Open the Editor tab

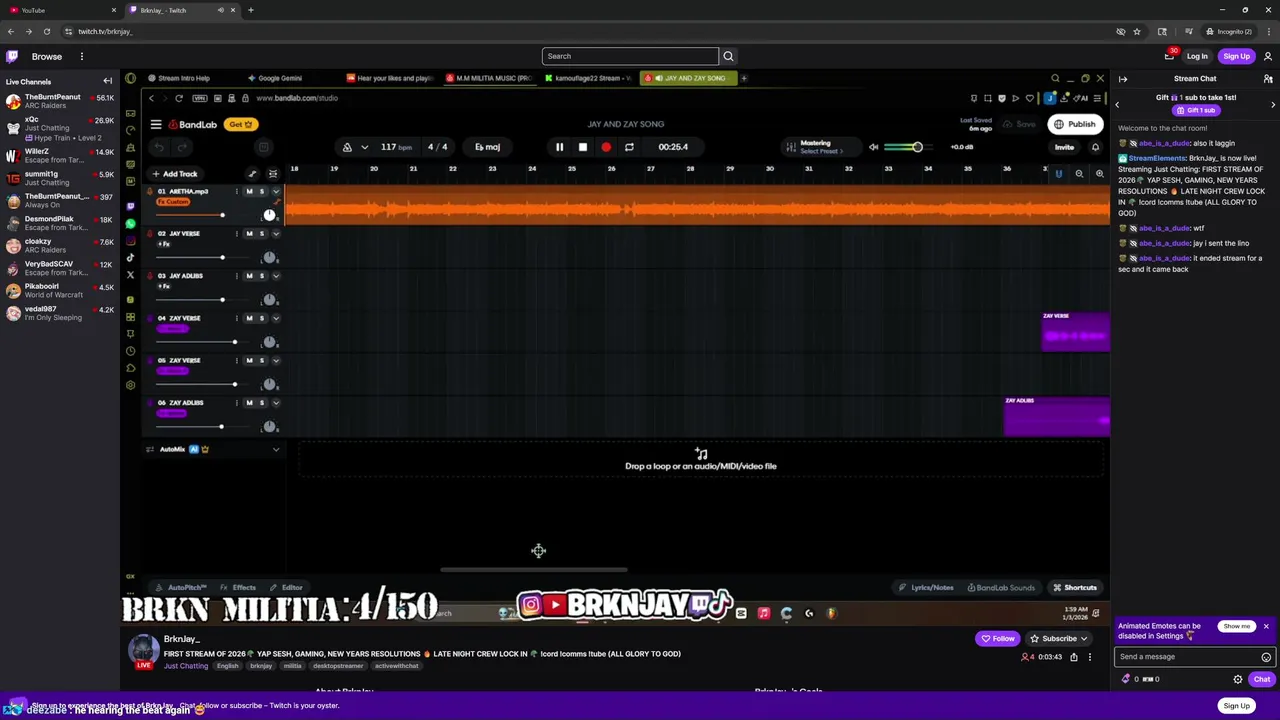[x=287, y=588]
